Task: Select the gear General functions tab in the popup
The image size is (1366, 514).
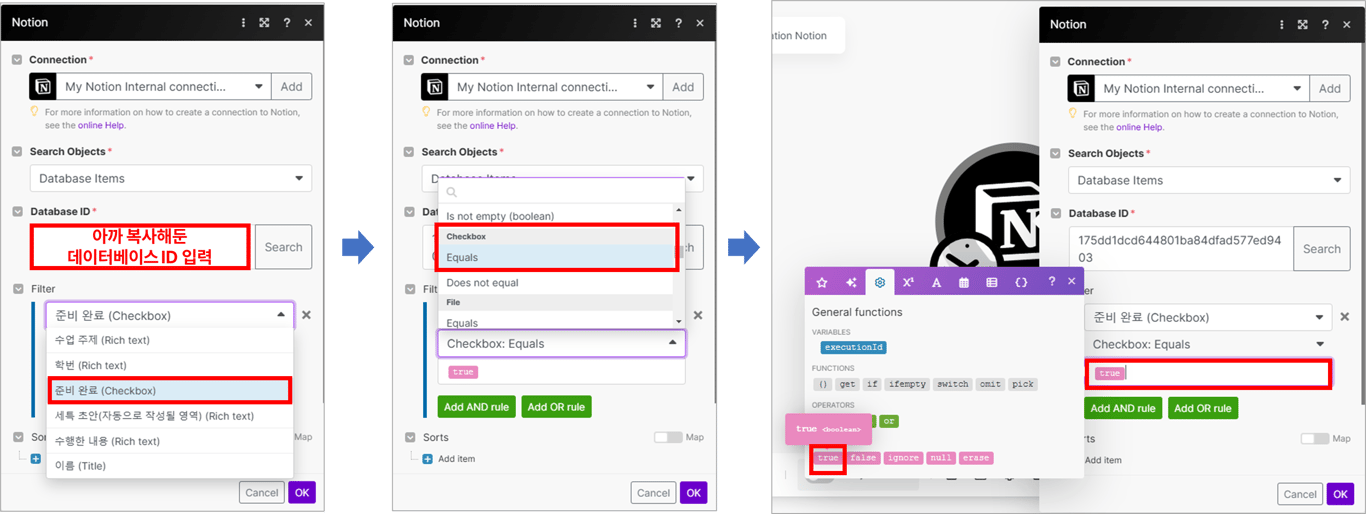Action: [880, 282]
